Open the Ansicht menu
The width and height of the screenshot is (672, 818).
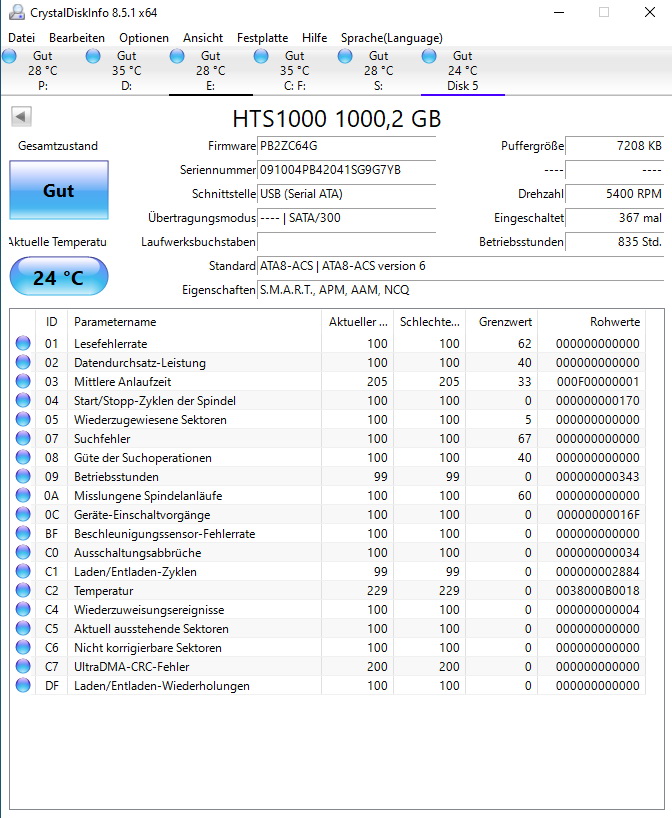[203, 38]
